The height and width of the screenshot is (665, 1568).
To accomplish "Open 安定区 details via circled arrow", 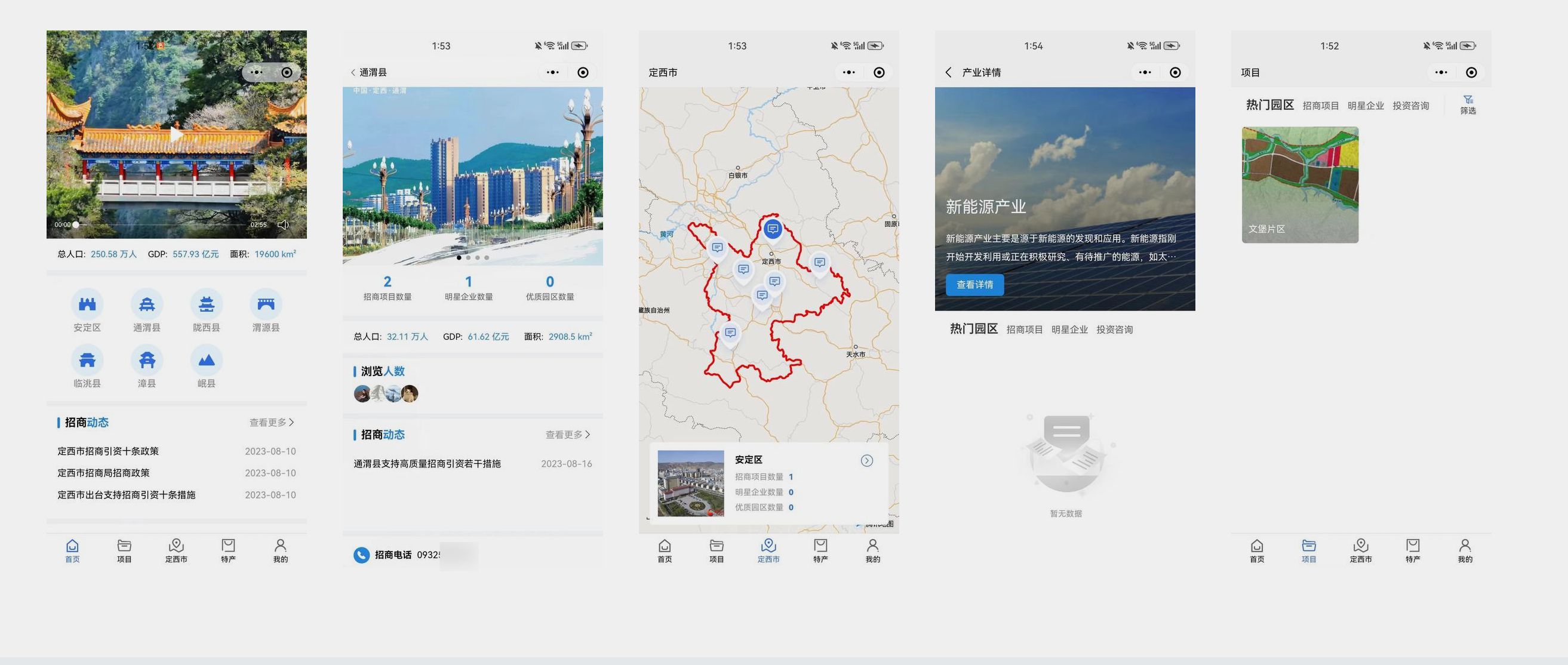I will tap(867, 461).
